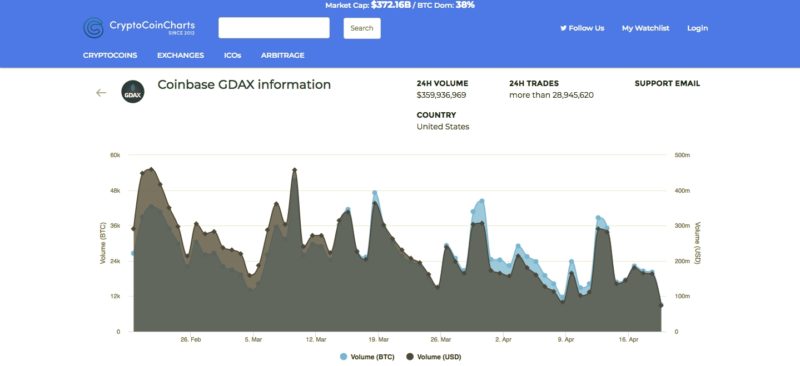Click the 5. Mar x-axis label
The width and height of the screenshot is (800, 366).
pos(254,339)
